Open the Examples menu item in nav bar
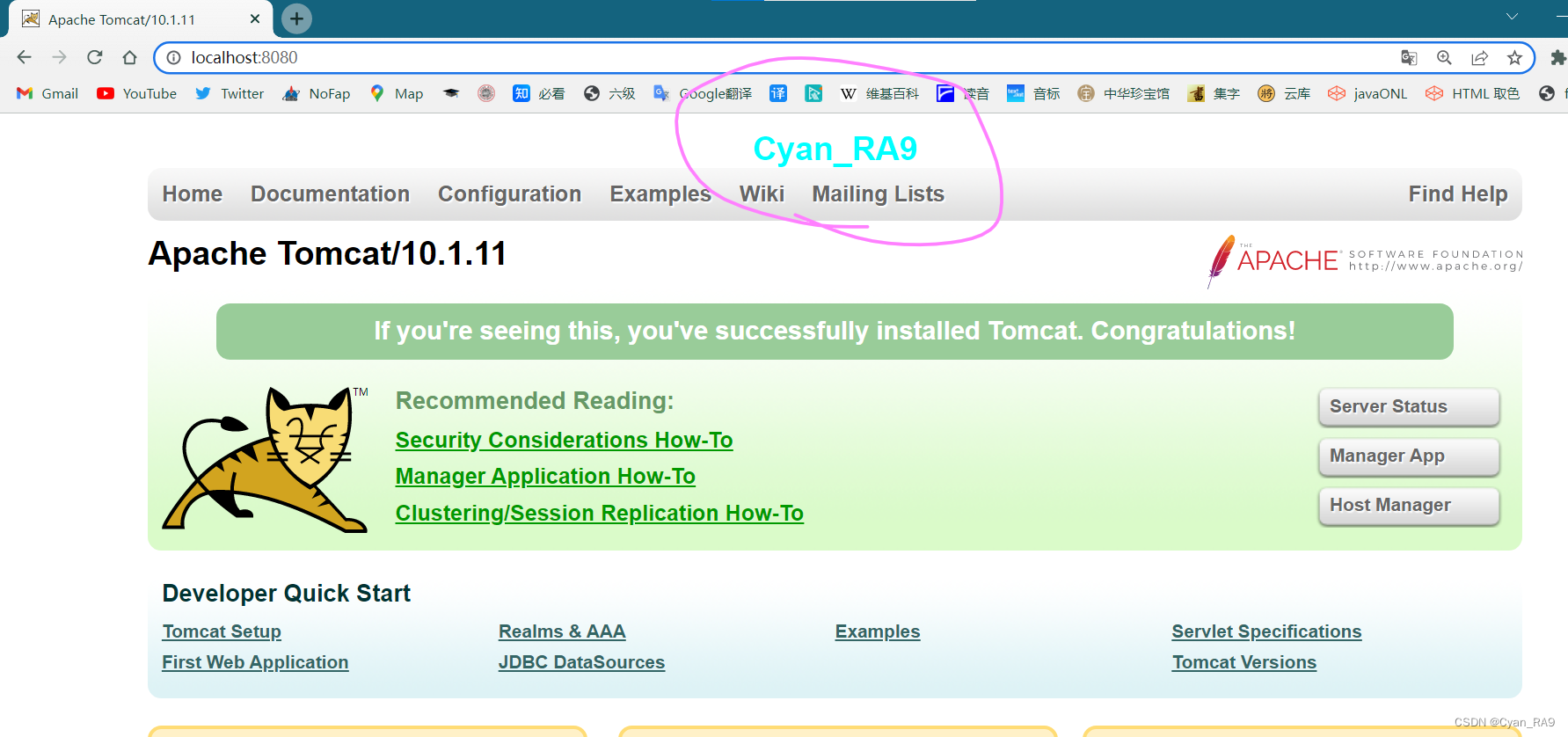Image resolution: width=1568 pixels, height=737 pixels. (x=660, y=194)
